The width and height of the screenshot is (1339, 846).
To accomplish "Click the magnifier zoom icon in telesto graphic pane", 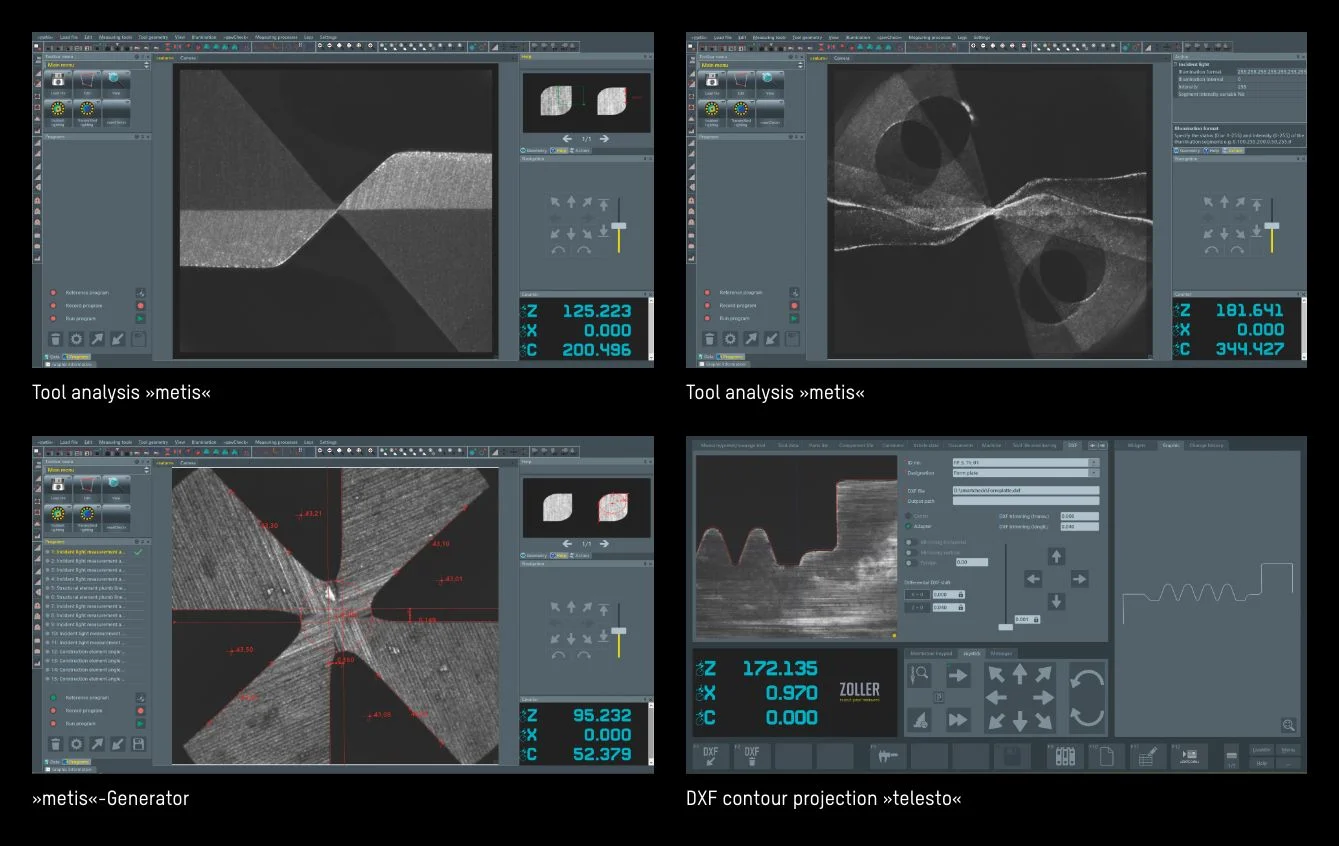I will pyautogui.click(x=1288, y=725).
